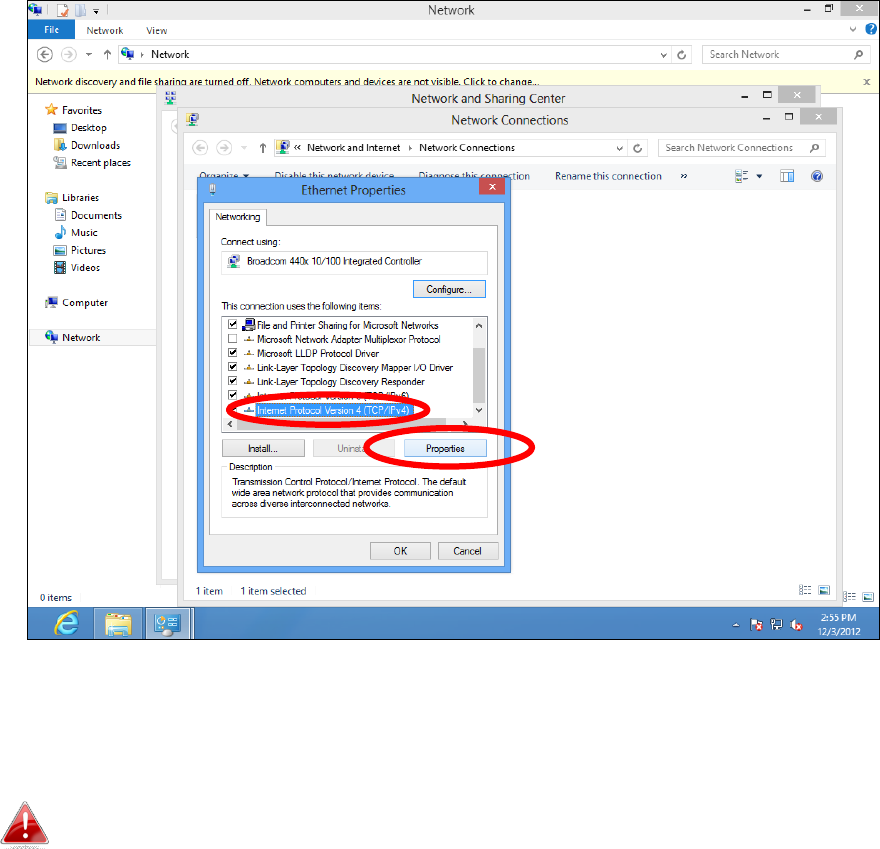Open the Network Connections address bar dropdown
The height and width of the screenshot is (849, 880).
point(620,148)
